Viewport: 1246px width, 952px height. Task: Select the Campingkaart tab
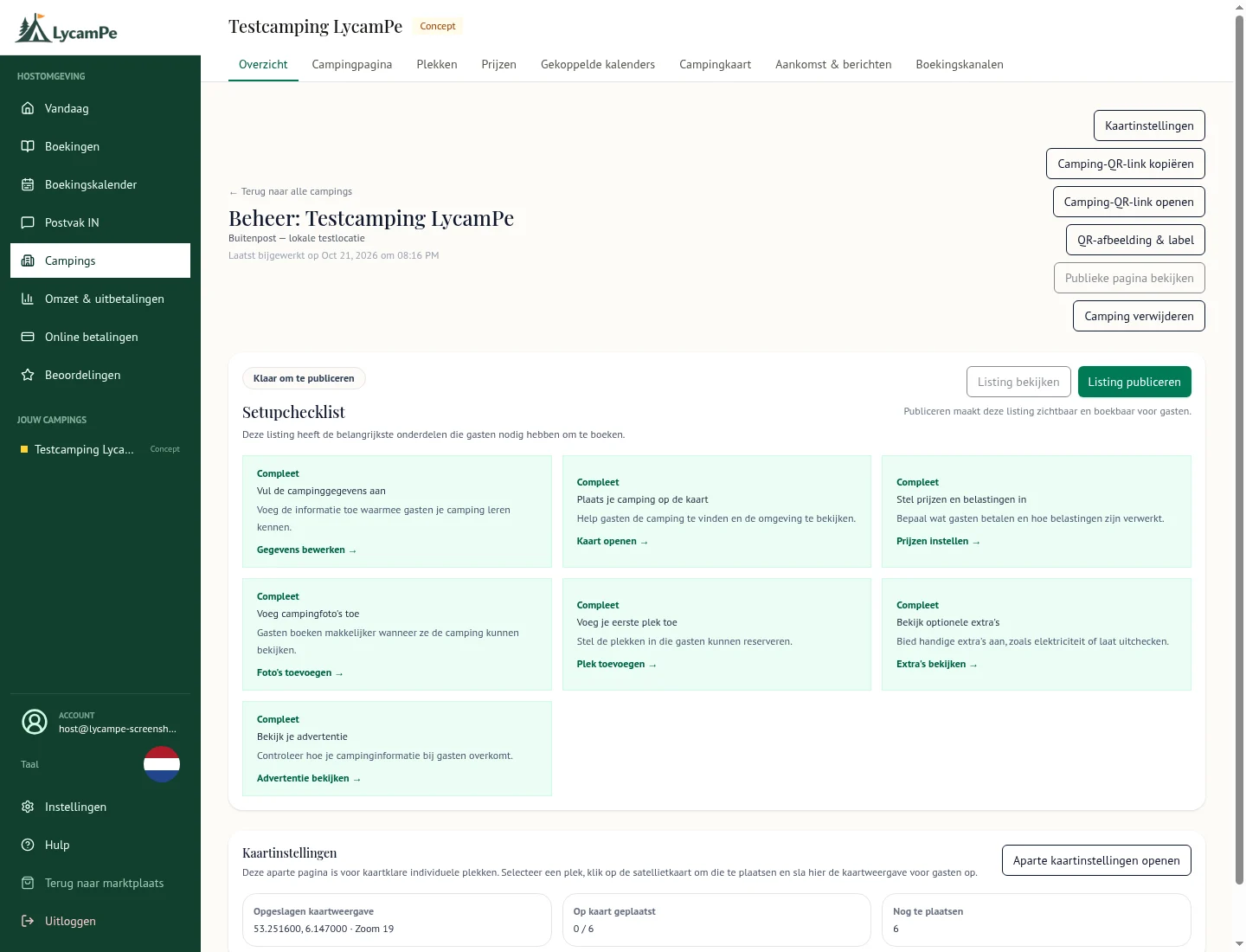coord(716,64)
